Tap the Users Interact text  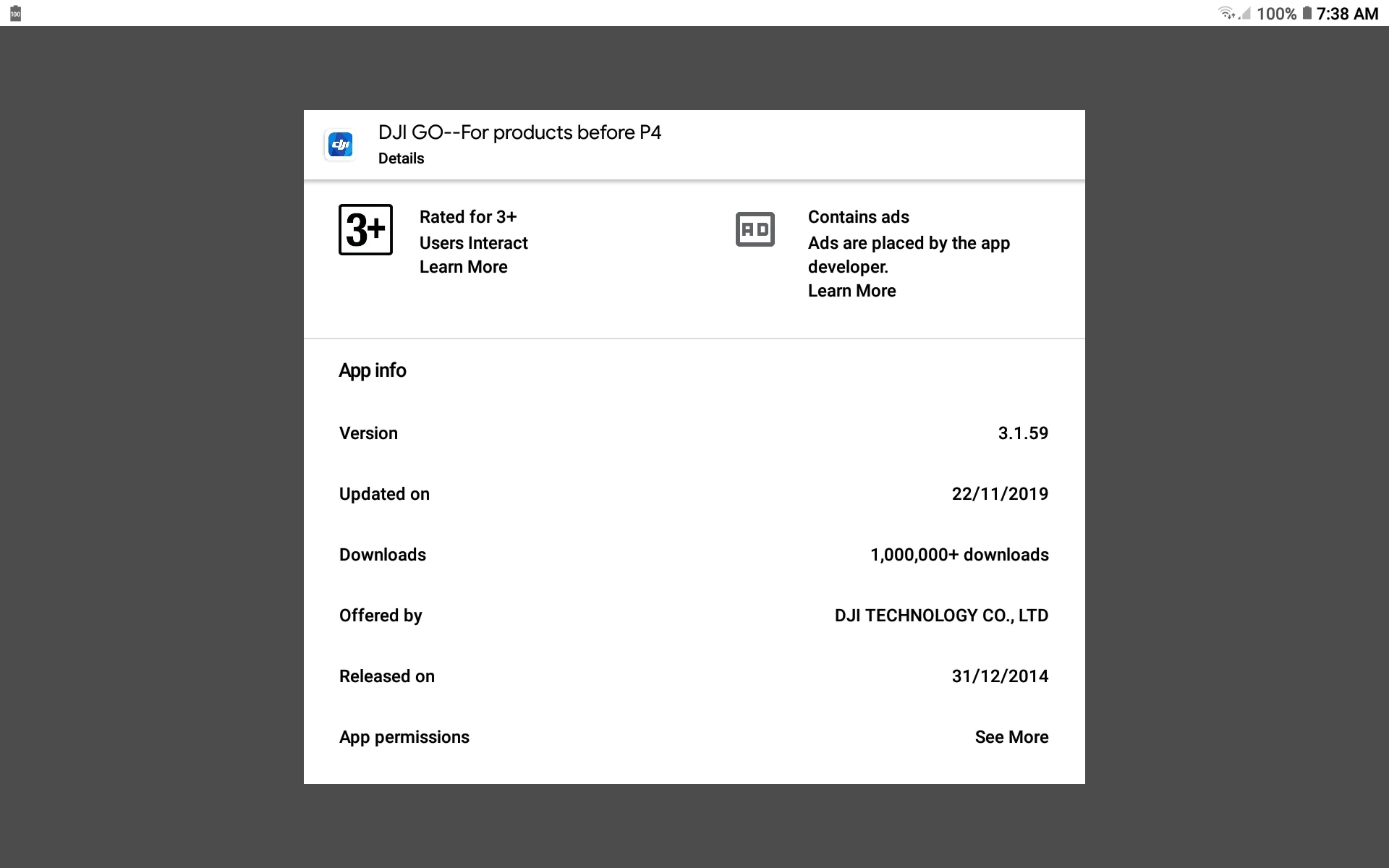473,243
